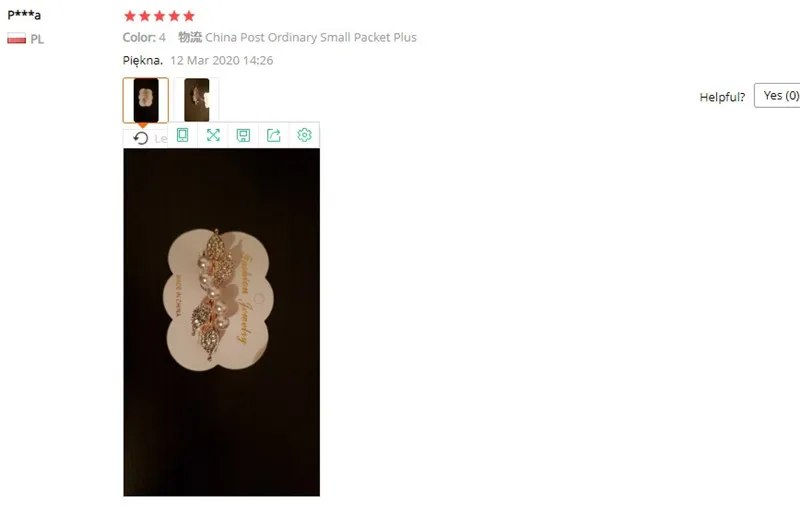
Task: Click the PL country code
Action: [x=37, y=39]
